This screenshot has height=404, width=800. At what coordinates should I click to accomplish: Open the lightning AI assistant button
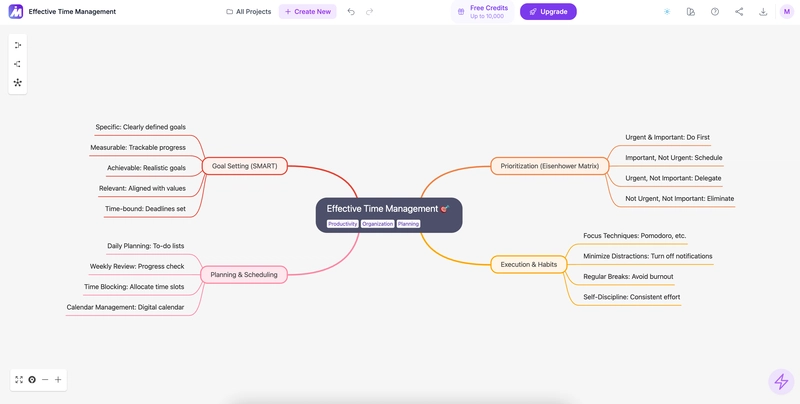(x=781, y=382)
